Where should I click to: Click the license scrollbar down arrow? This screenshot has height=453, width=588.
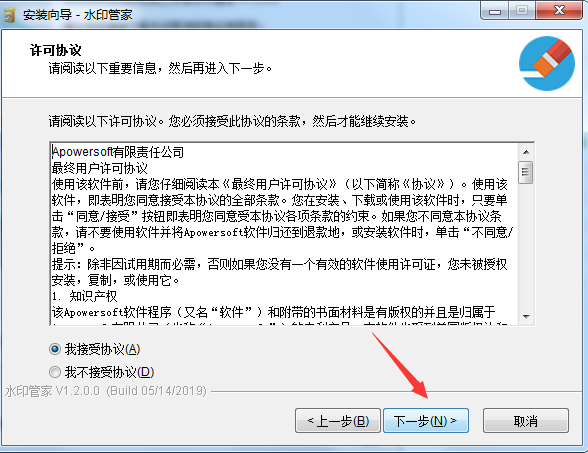[526, 316]
